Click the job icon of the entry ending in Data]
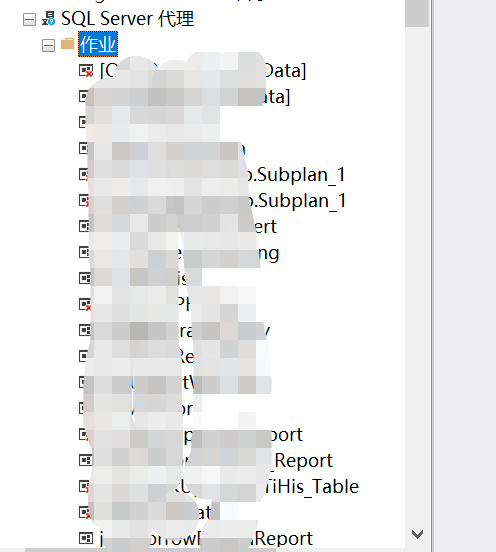Screen dimensions: 496x552 tap(86, 70)
